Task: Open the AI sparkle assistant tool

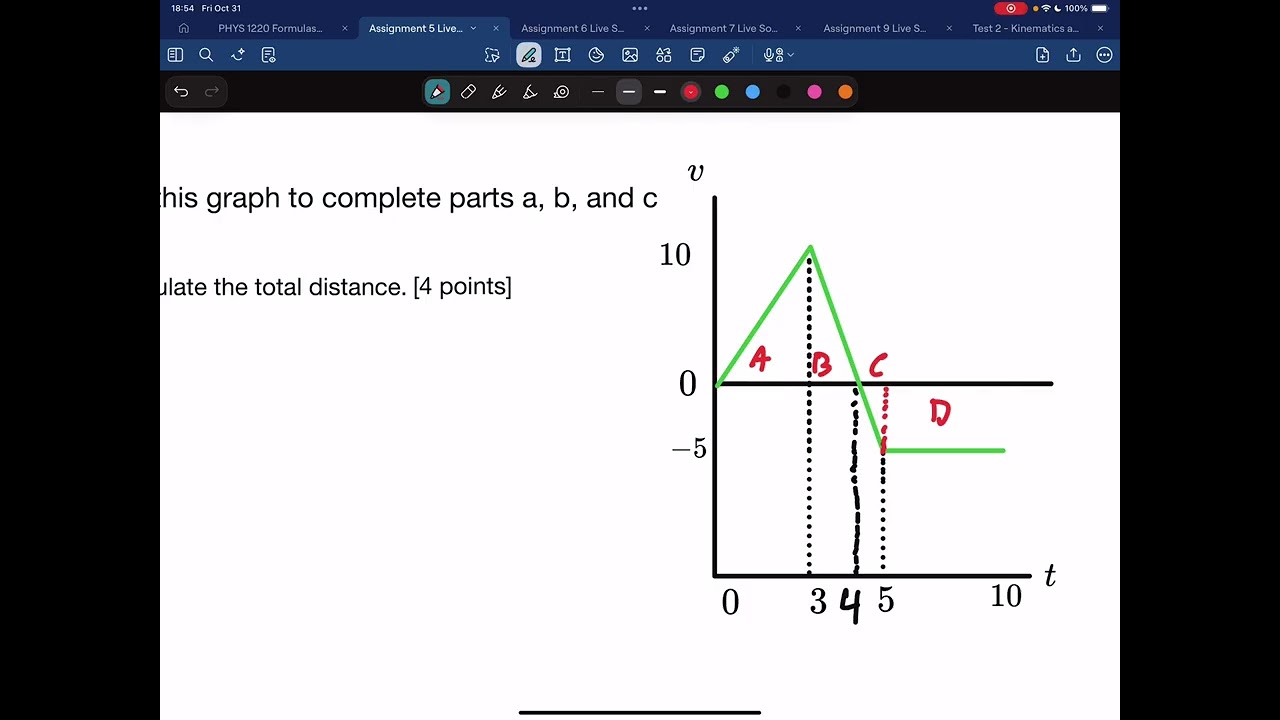Action: point(237,55)
